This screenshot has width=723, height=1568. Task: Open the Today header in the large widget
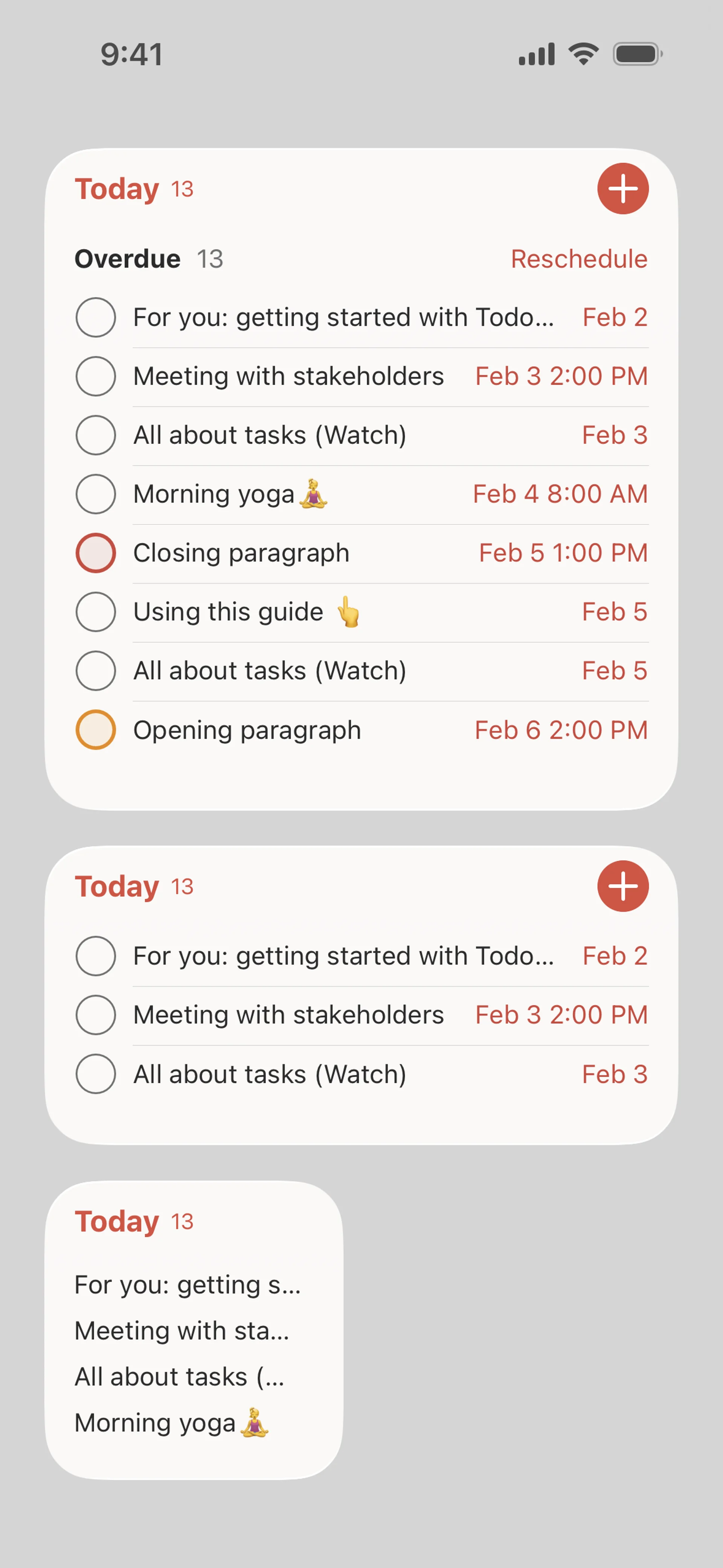[117, 189]
